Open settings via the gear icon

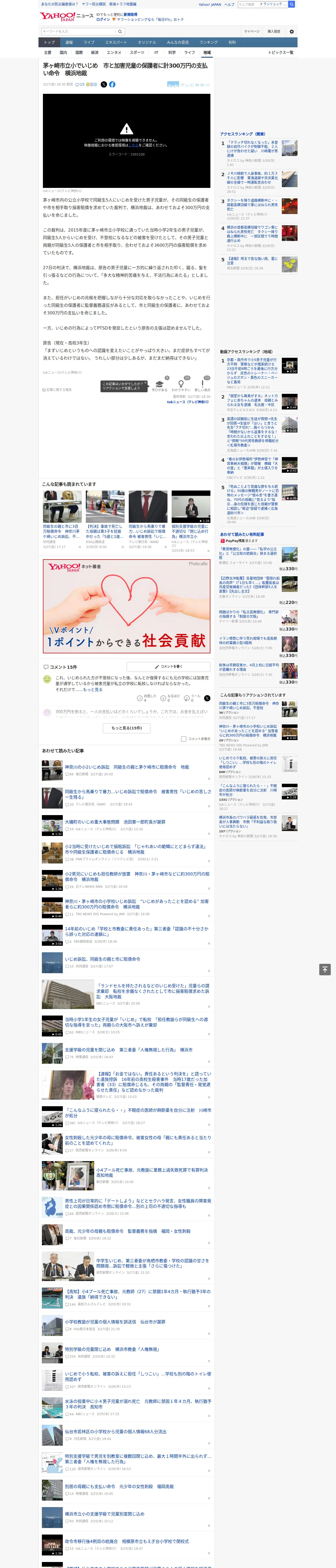coord(292,32)
